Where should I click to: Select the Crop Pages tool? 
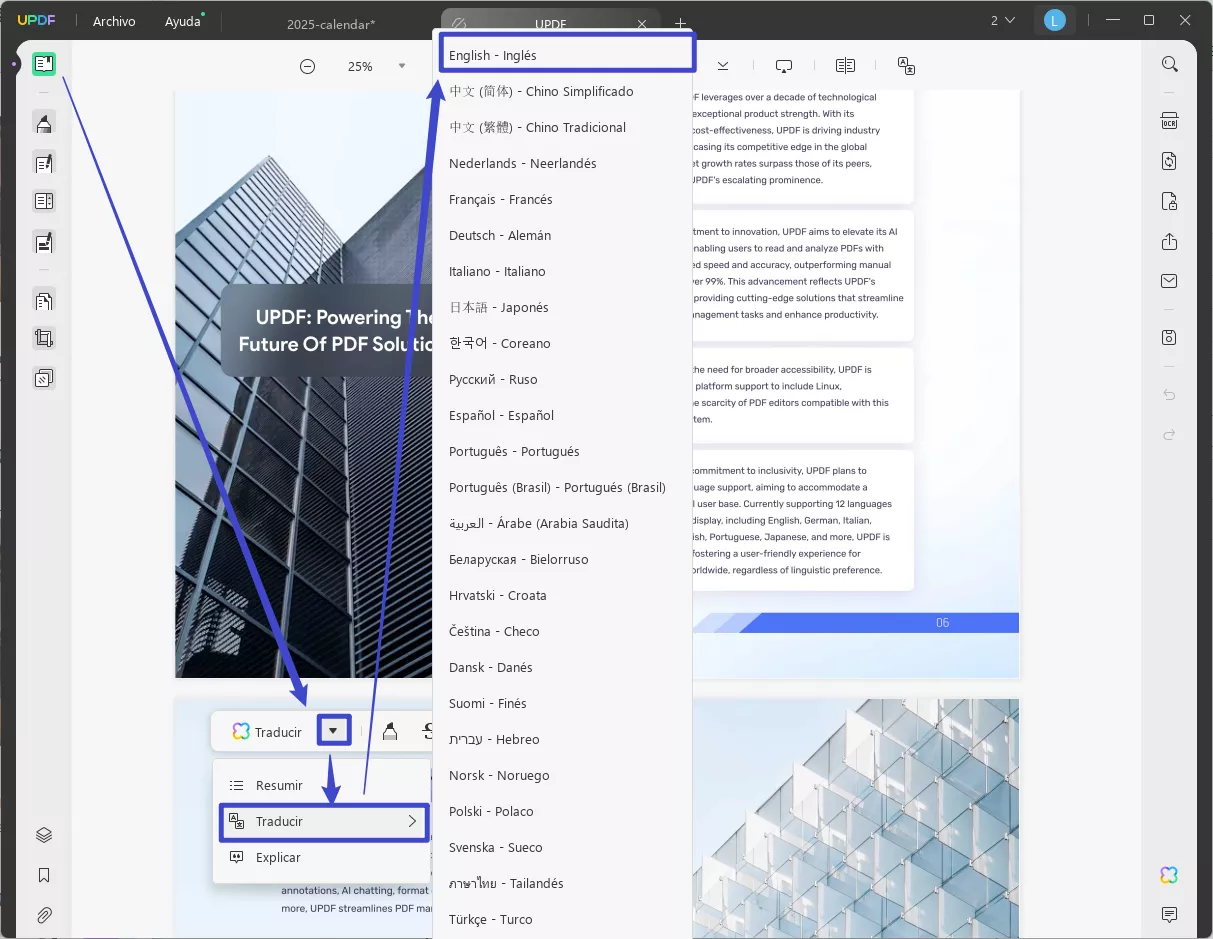tap(44, 339)
